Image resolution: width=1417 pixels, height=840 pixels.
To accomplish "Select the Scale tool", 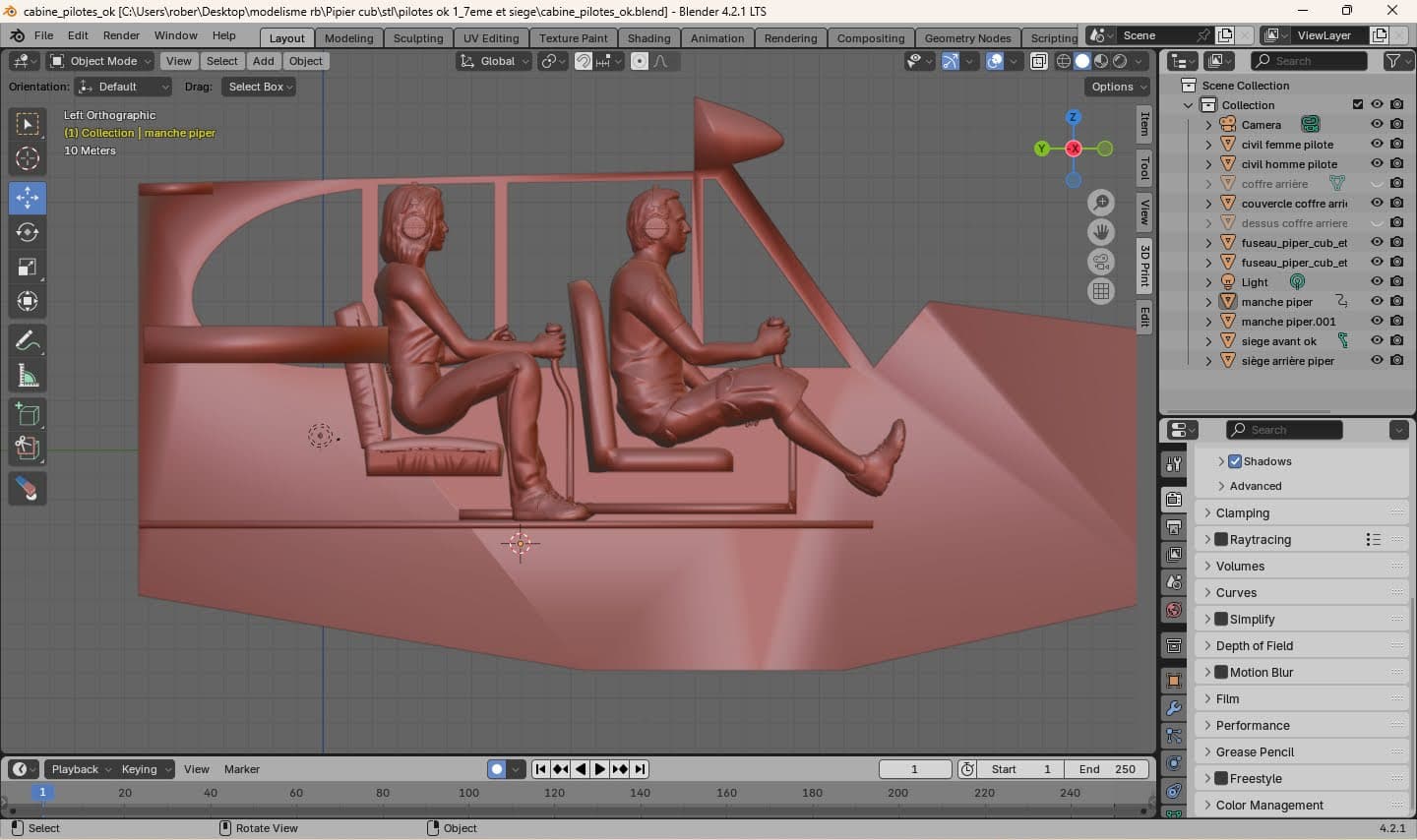I will 28,267.
